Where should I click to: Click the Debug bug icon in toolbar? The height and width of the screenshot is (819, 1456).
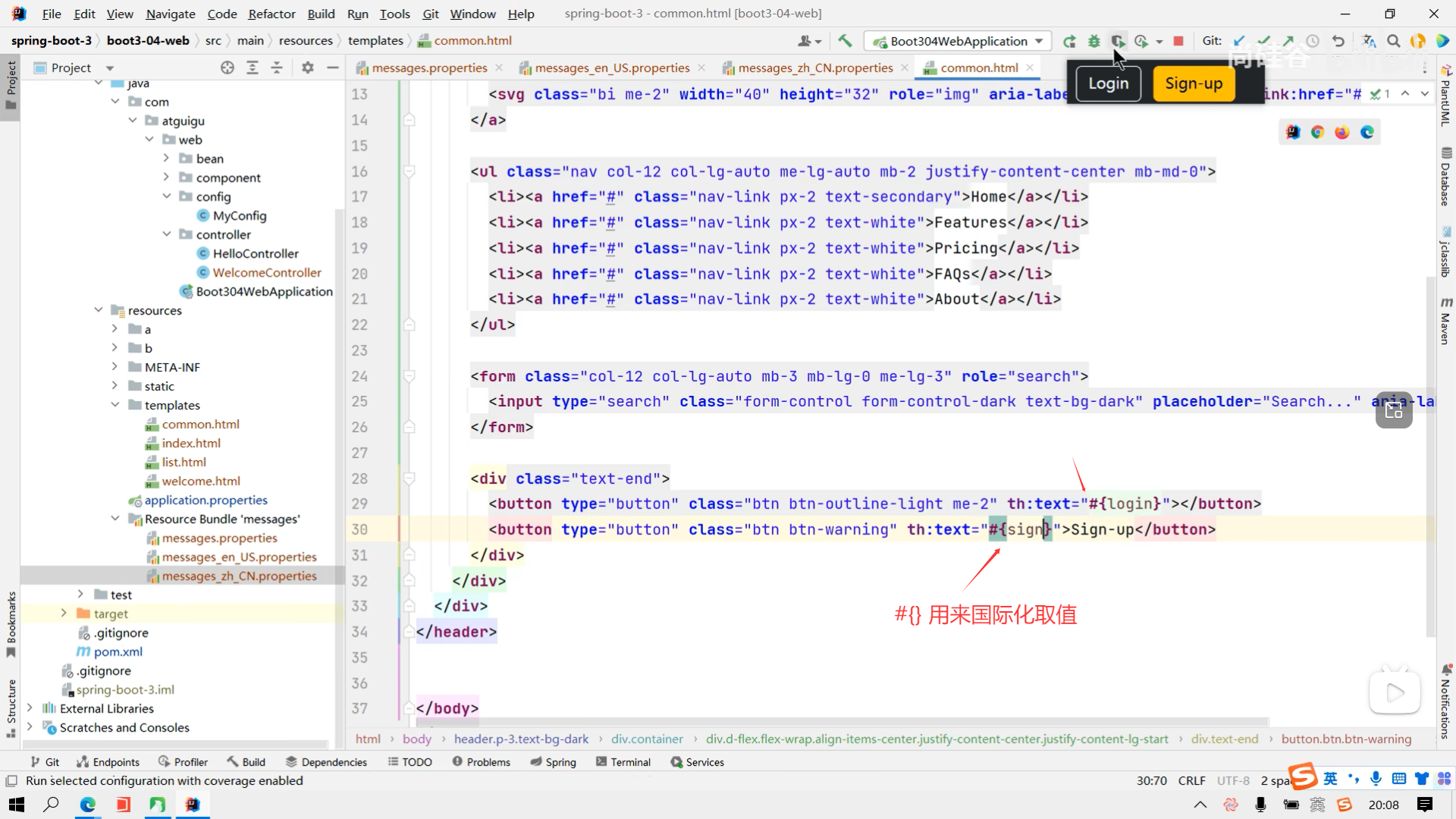pos(1094,41)
